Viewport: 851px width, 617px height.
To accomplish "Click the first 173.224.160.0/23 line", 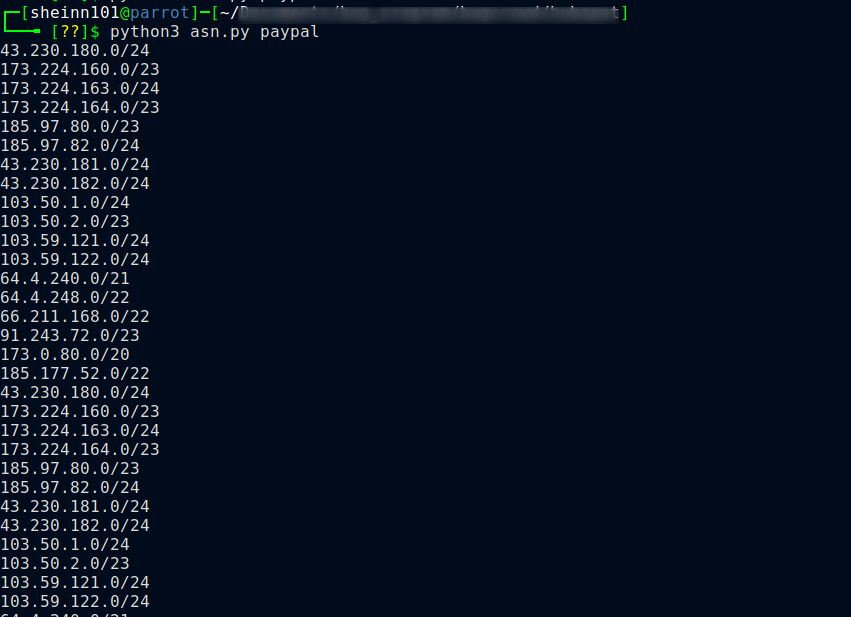I will (x=80, y=69).
